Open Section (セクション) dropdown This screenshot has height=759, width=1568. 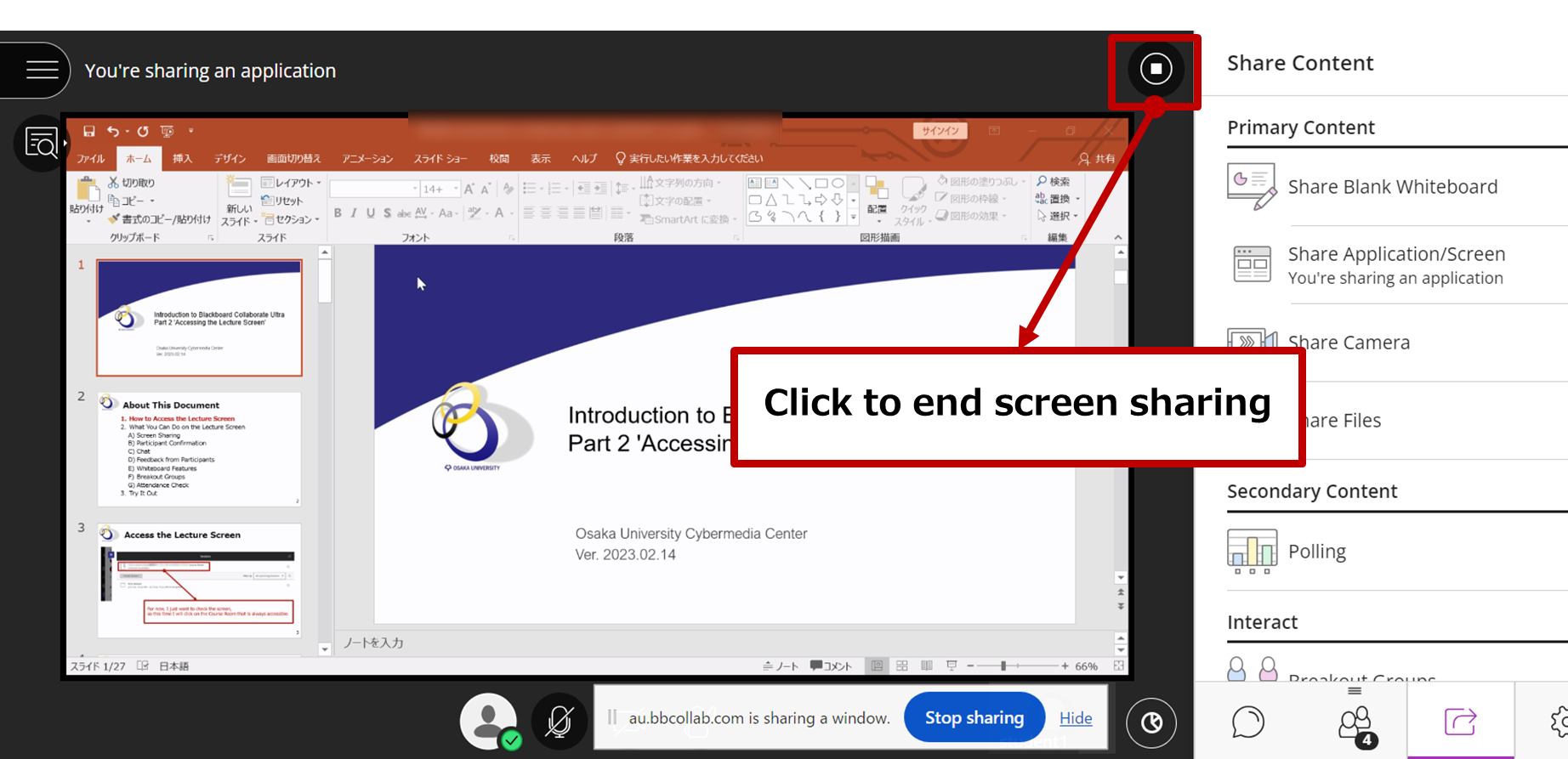[x=290, y=218]
